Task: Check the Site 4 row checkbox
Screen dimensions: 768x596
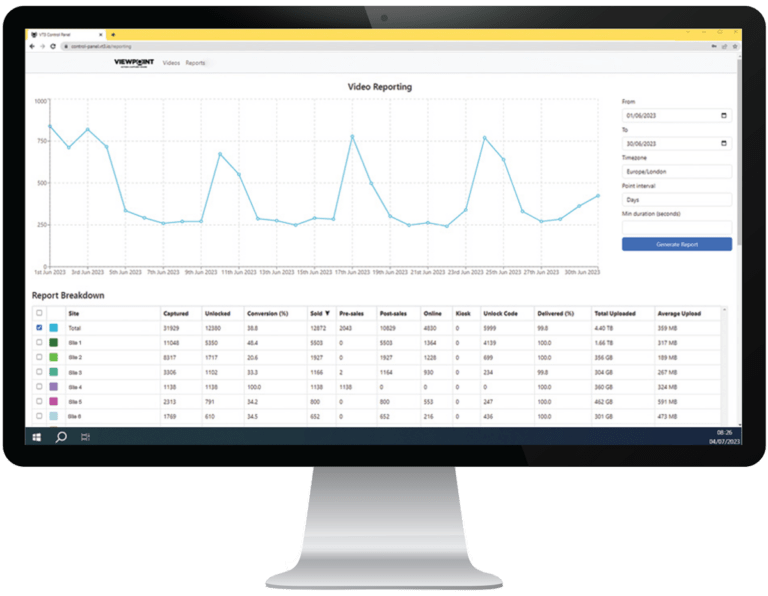Action: click(x=39, y=386)
